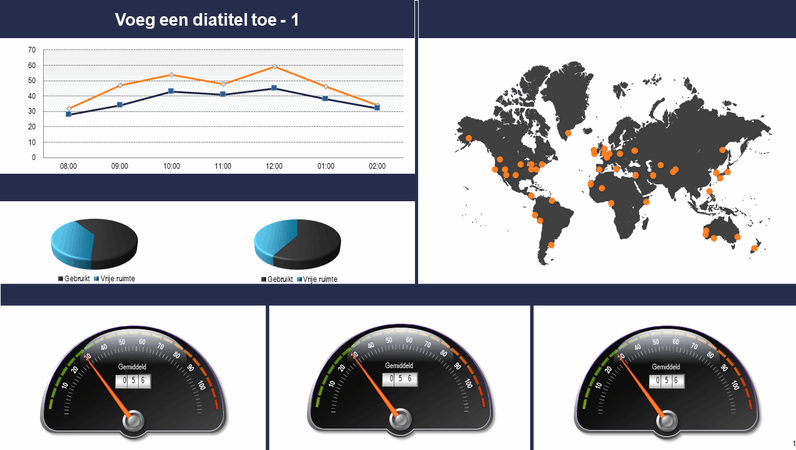This screenshot has width=796, height=450.
Task: Click the 'Vrije ruimte' legend under left pie
Action: point(117,277)
